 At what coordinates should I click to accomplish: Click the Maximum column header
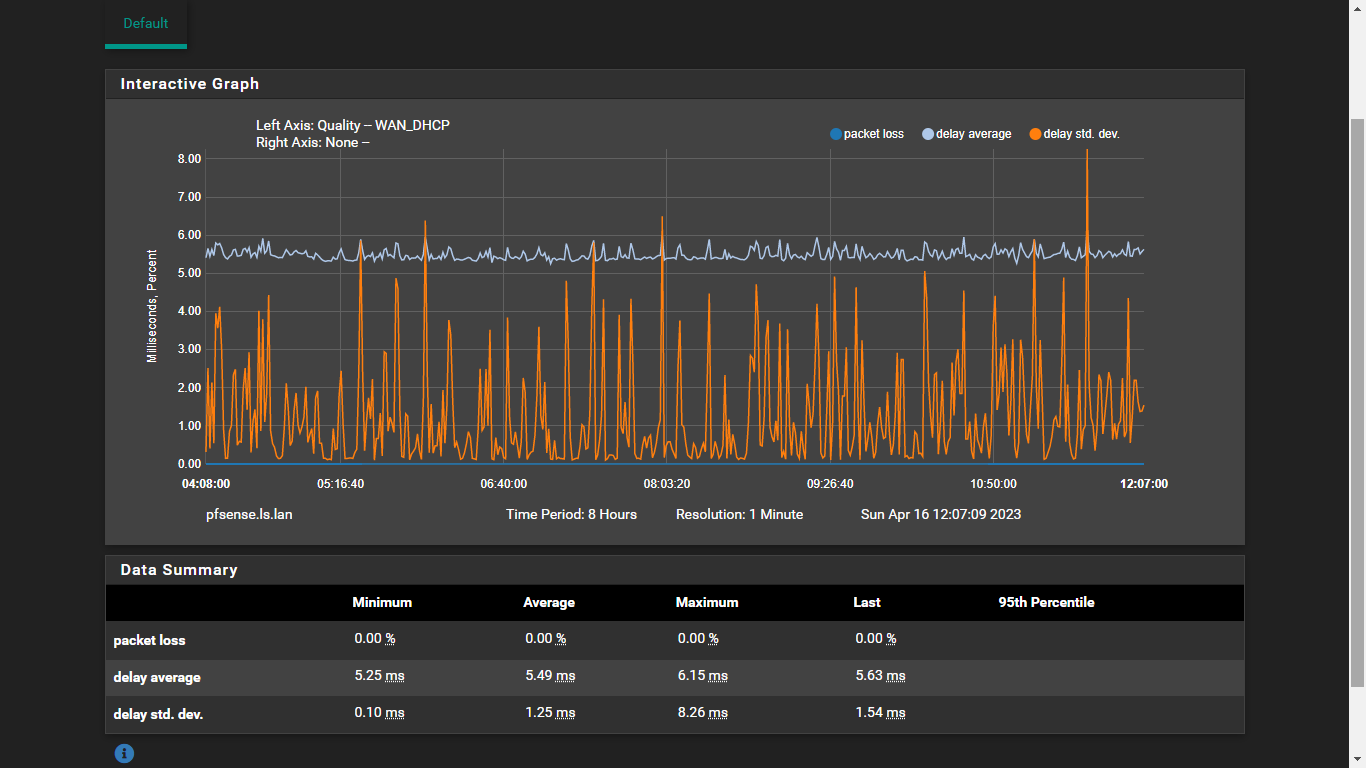click(707, 602)
